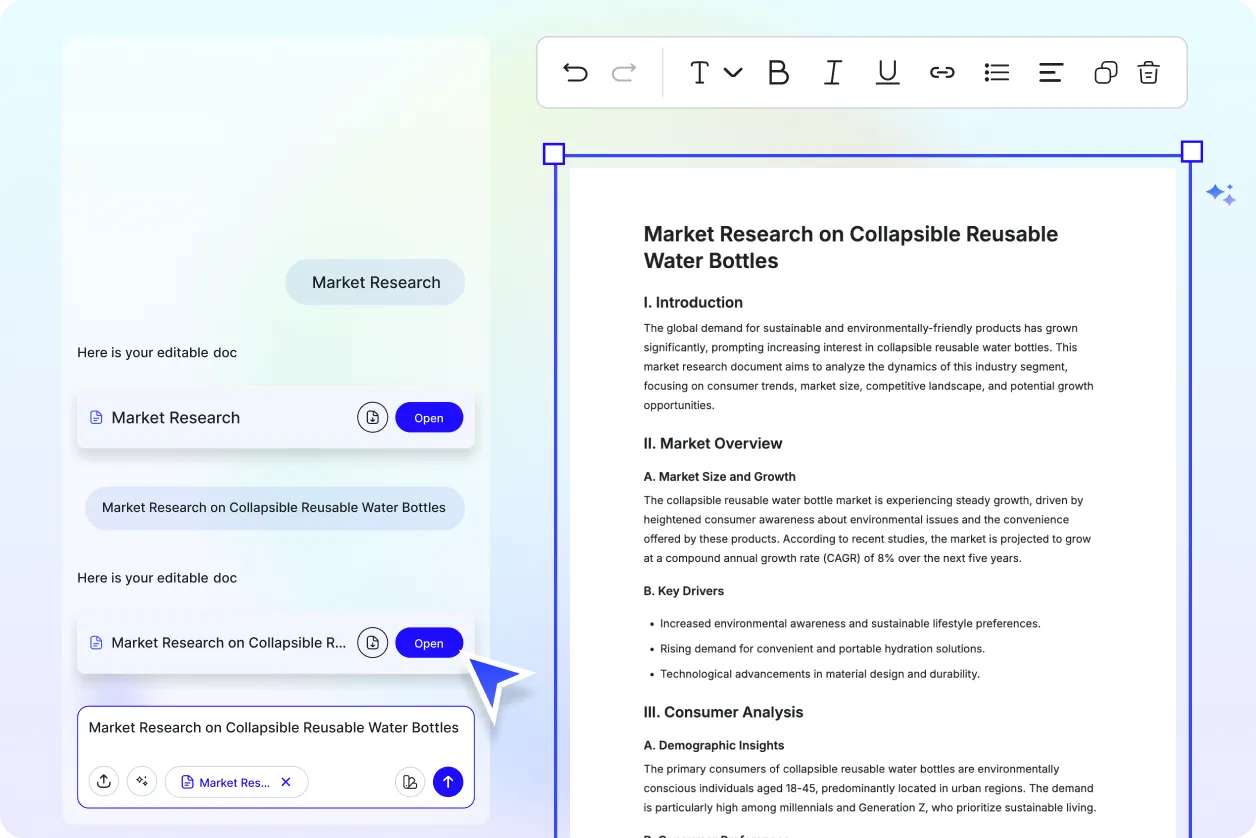Image resolution: width=1256 pixels, height=838 pixels.
Task: Download the Collapsible water bottles doc
Action: tap(372, 643)
